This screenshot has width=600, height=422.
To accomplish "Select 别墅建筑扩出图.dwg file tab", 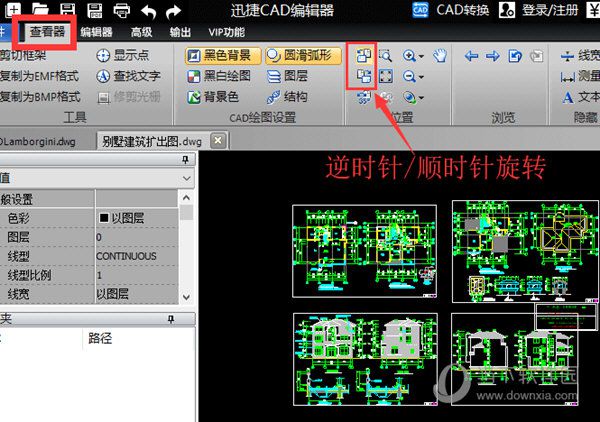I will (152, 142).
